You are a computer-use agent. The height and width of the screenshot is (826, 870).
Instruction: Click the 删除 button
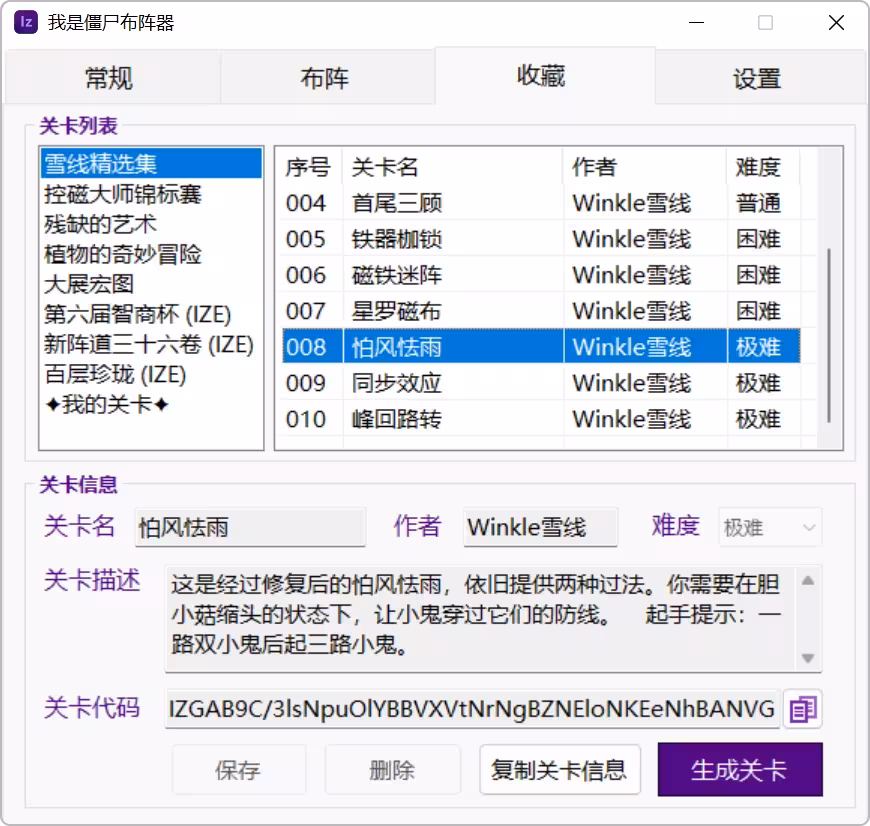pyautogui.click(x=392, y=770)
